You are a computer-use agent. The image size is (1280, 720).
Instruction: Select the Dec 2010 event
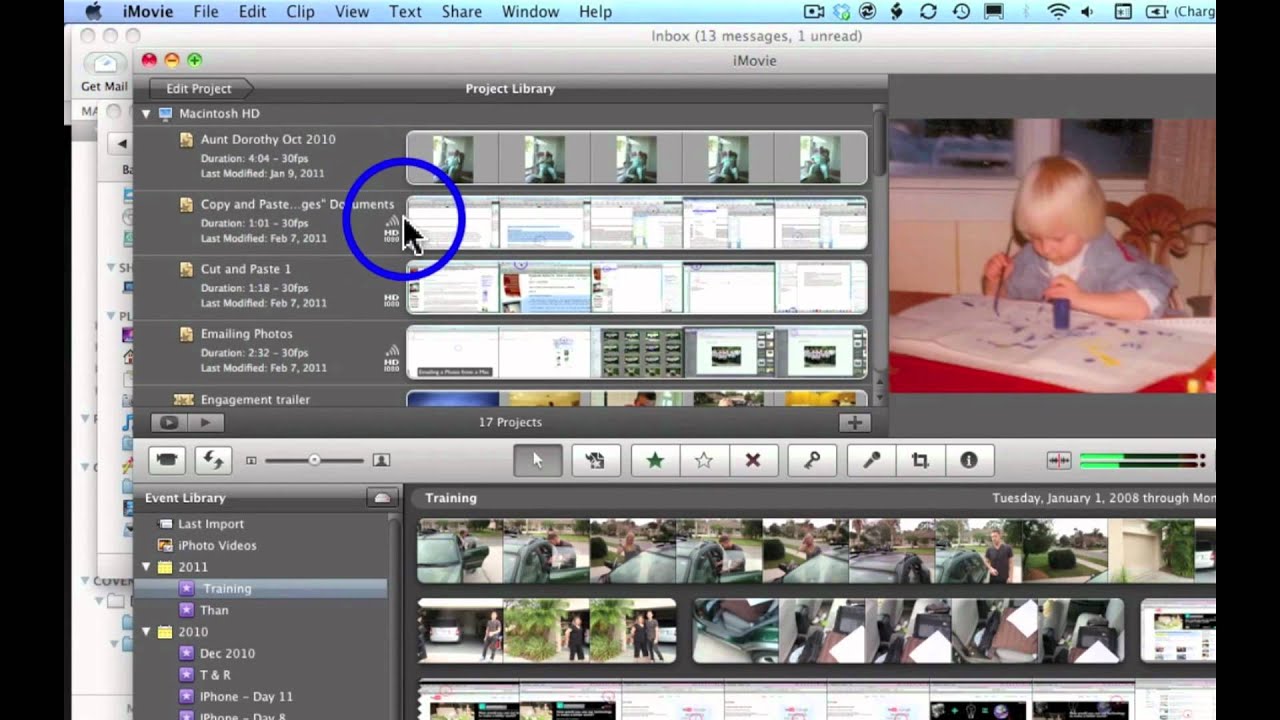click(227, 653)
